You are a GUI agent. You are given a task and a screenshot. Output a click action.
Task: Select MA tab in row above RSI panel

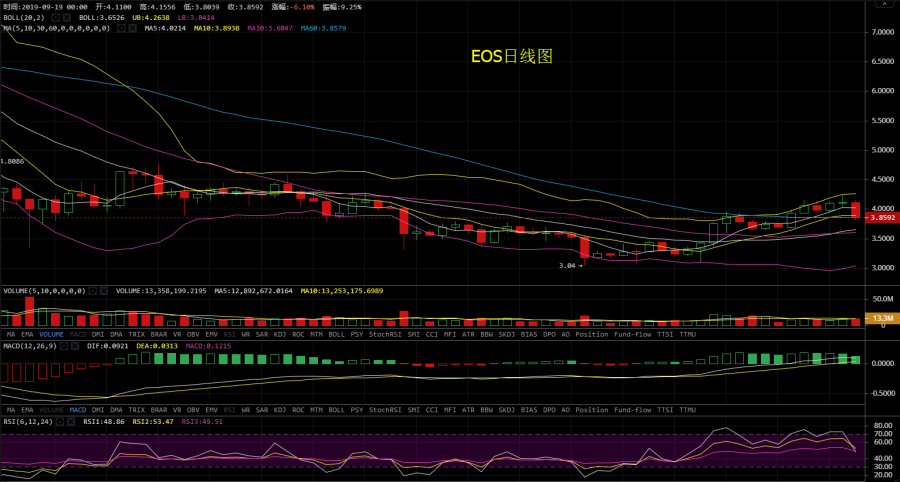point(11,410)
